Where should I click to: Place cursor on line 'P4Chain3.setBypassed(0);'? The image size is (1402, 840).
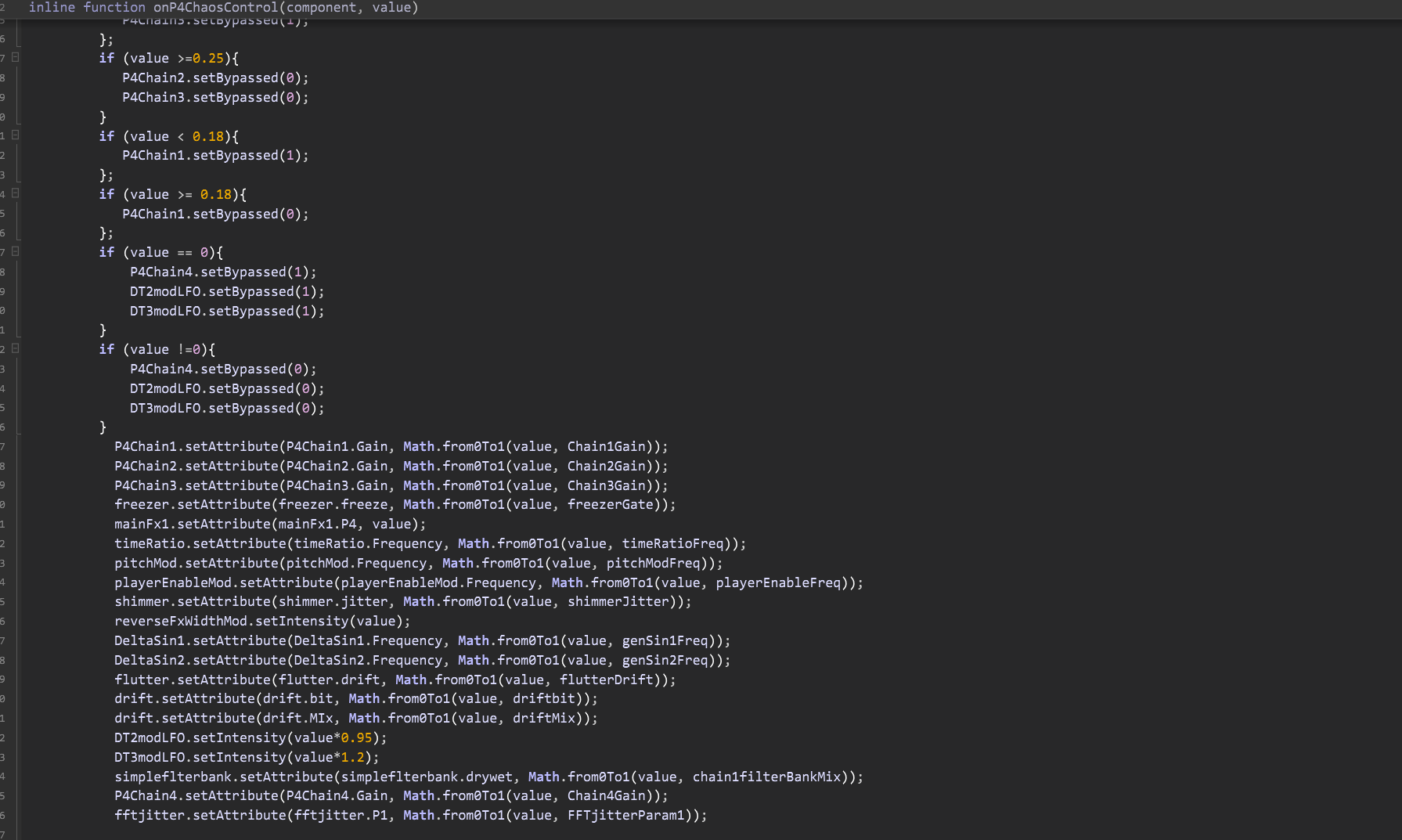click(x=215, y=97)
